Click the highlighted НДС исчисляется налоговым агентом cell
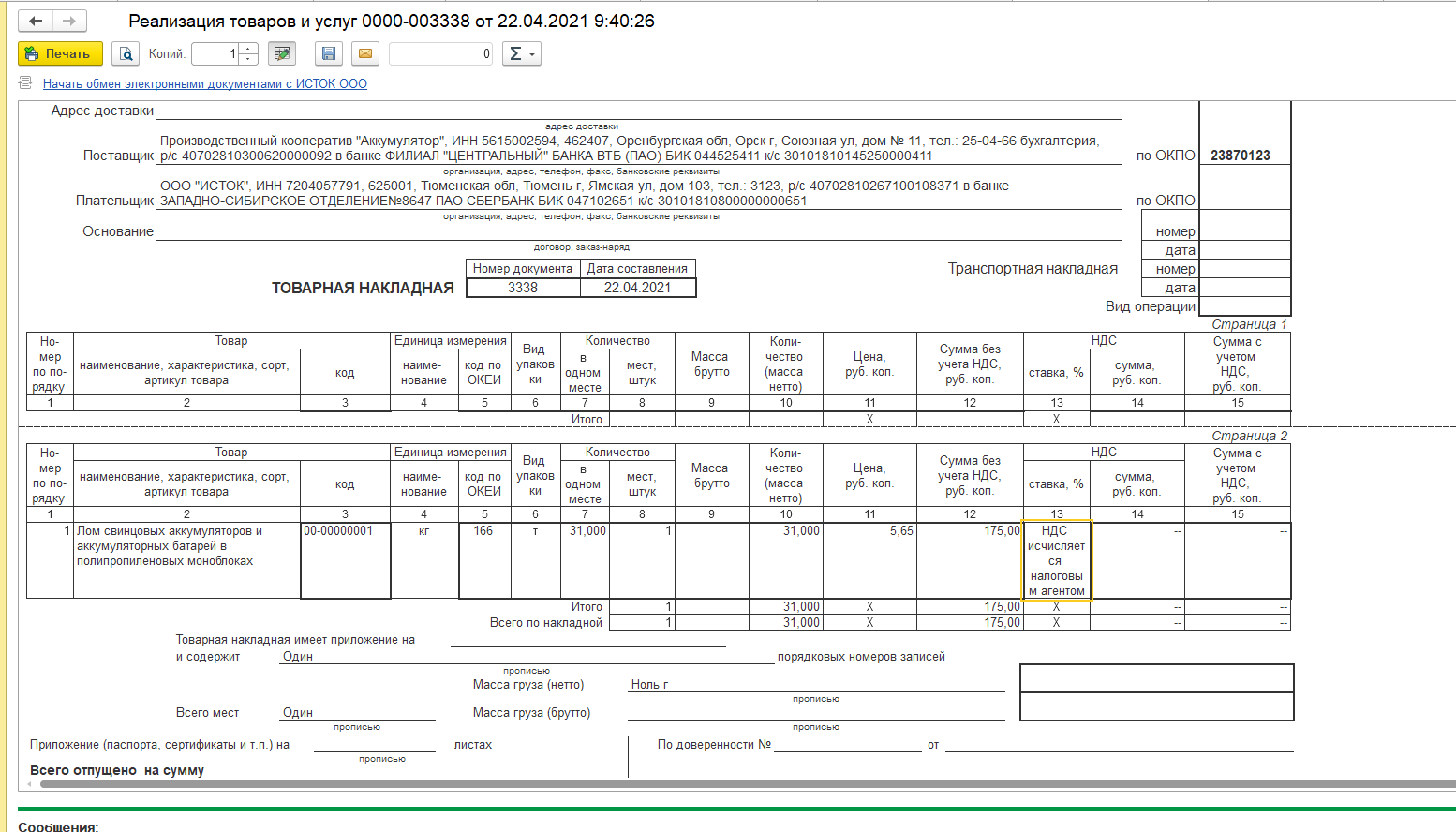The image size is (1456, 832). click(1057, 560)
